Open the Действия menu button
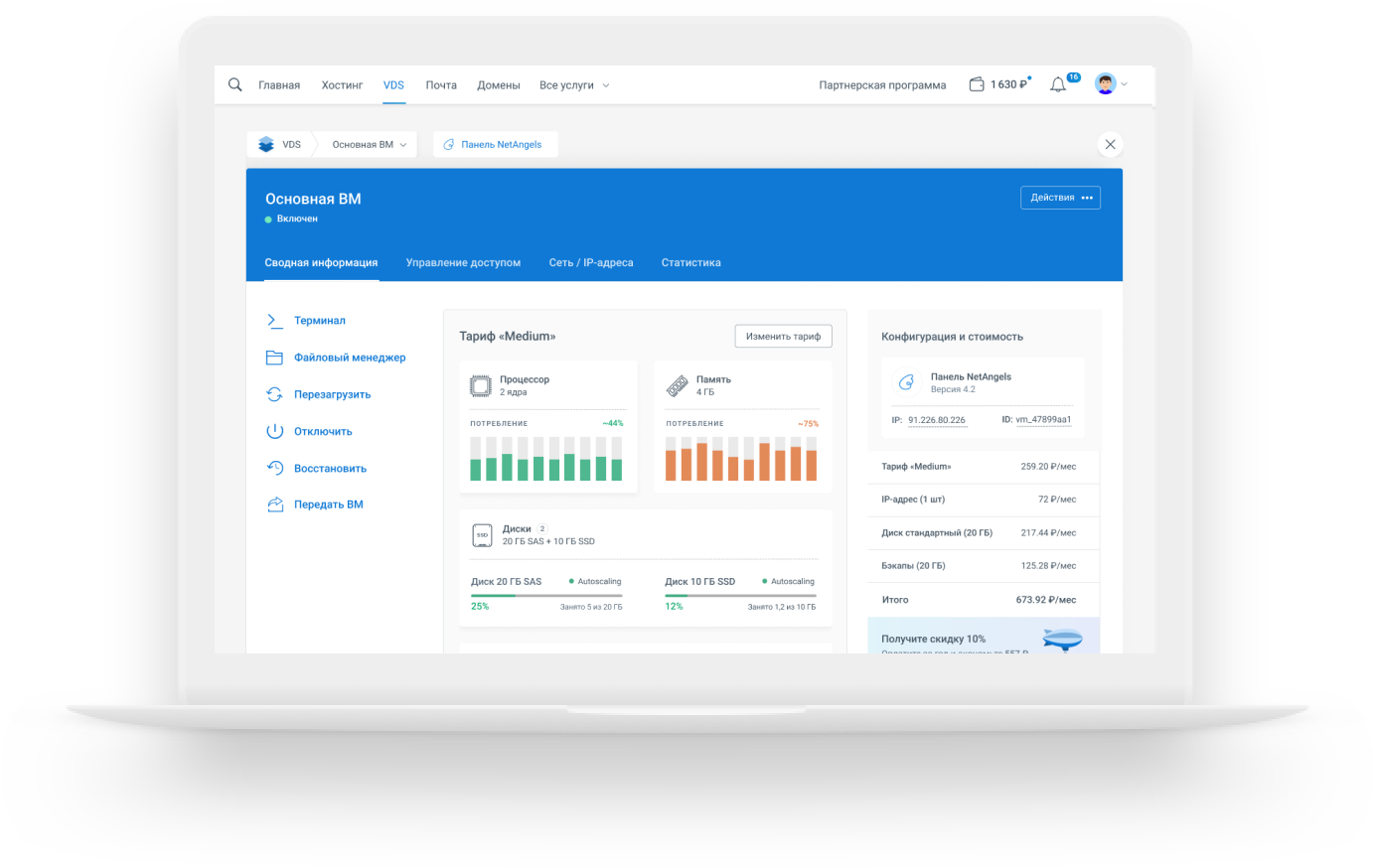The image size is (1373, 868). coord(1060,198)
